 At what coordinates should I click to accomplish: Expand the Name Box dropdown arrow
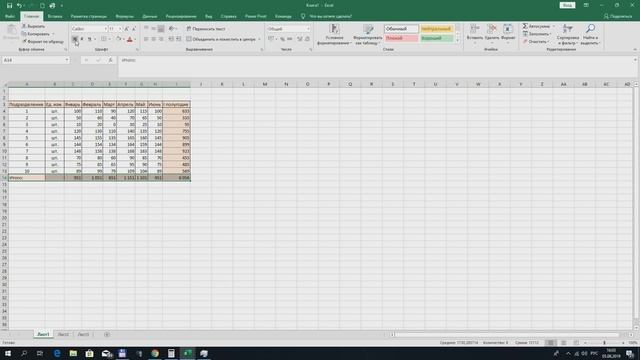(x=67, y=60)
